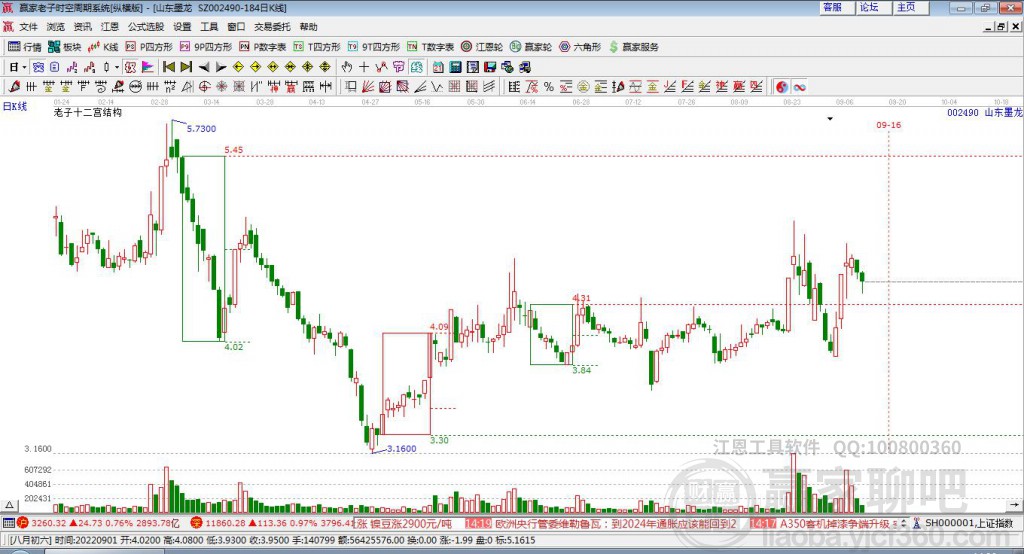
Task: Select the rectangle box drawing tool
Action: (x=350, y=86)
